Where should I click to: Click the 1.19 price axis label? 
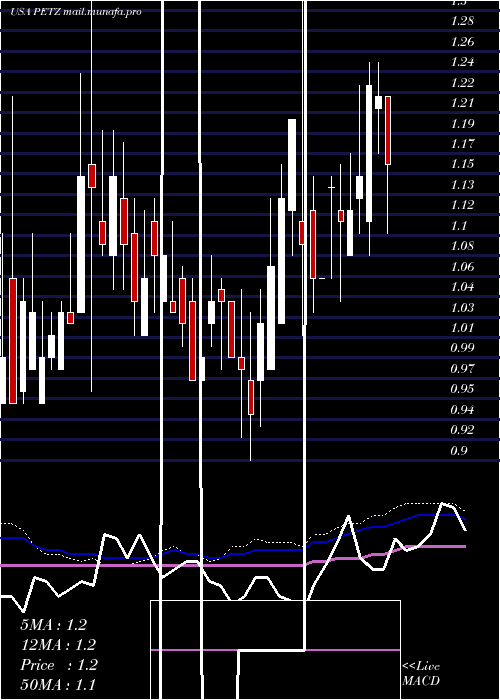(462, 124)
